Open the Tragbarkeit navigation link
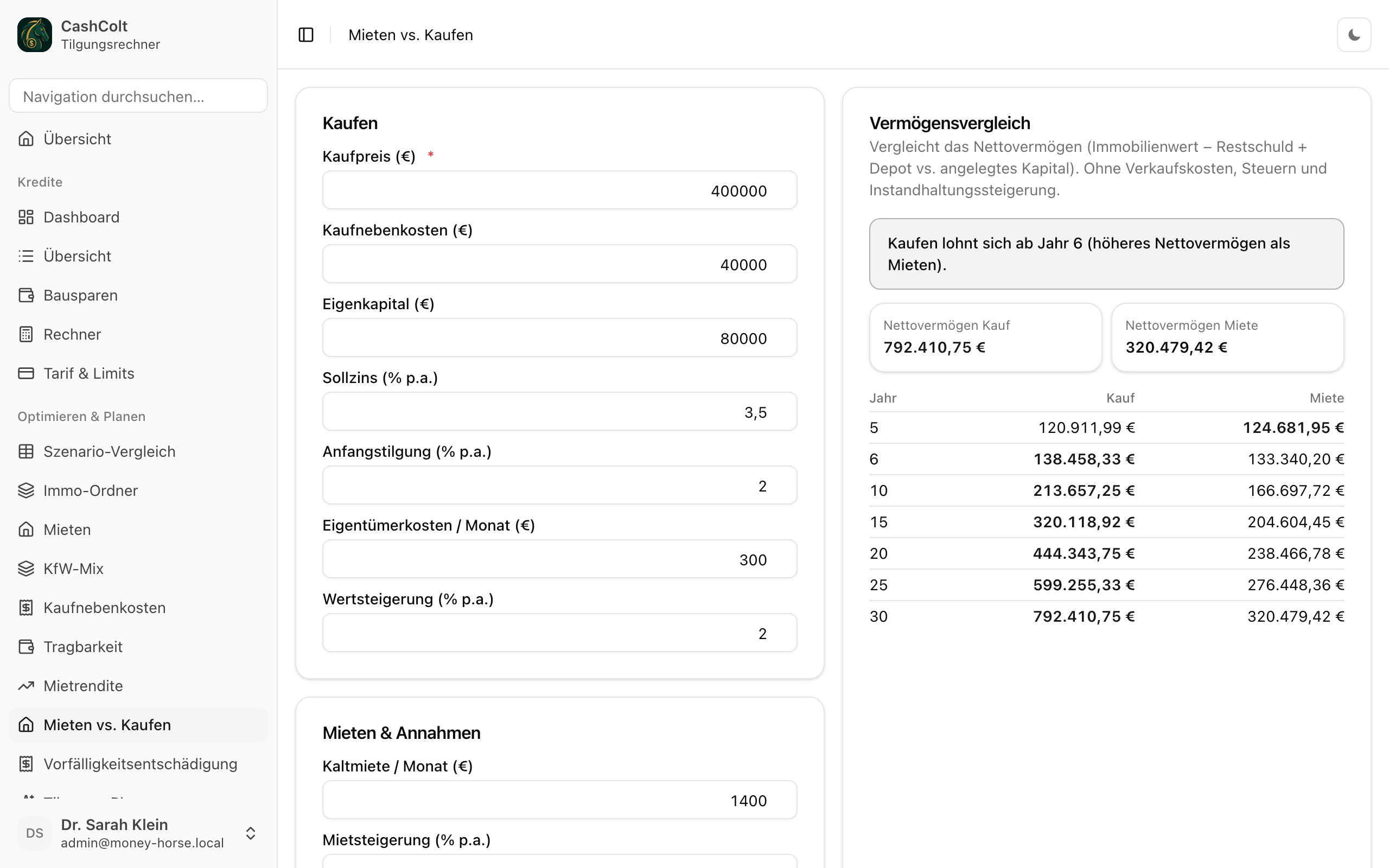Viewport: 1389px width, 868px height. point(138,647)
